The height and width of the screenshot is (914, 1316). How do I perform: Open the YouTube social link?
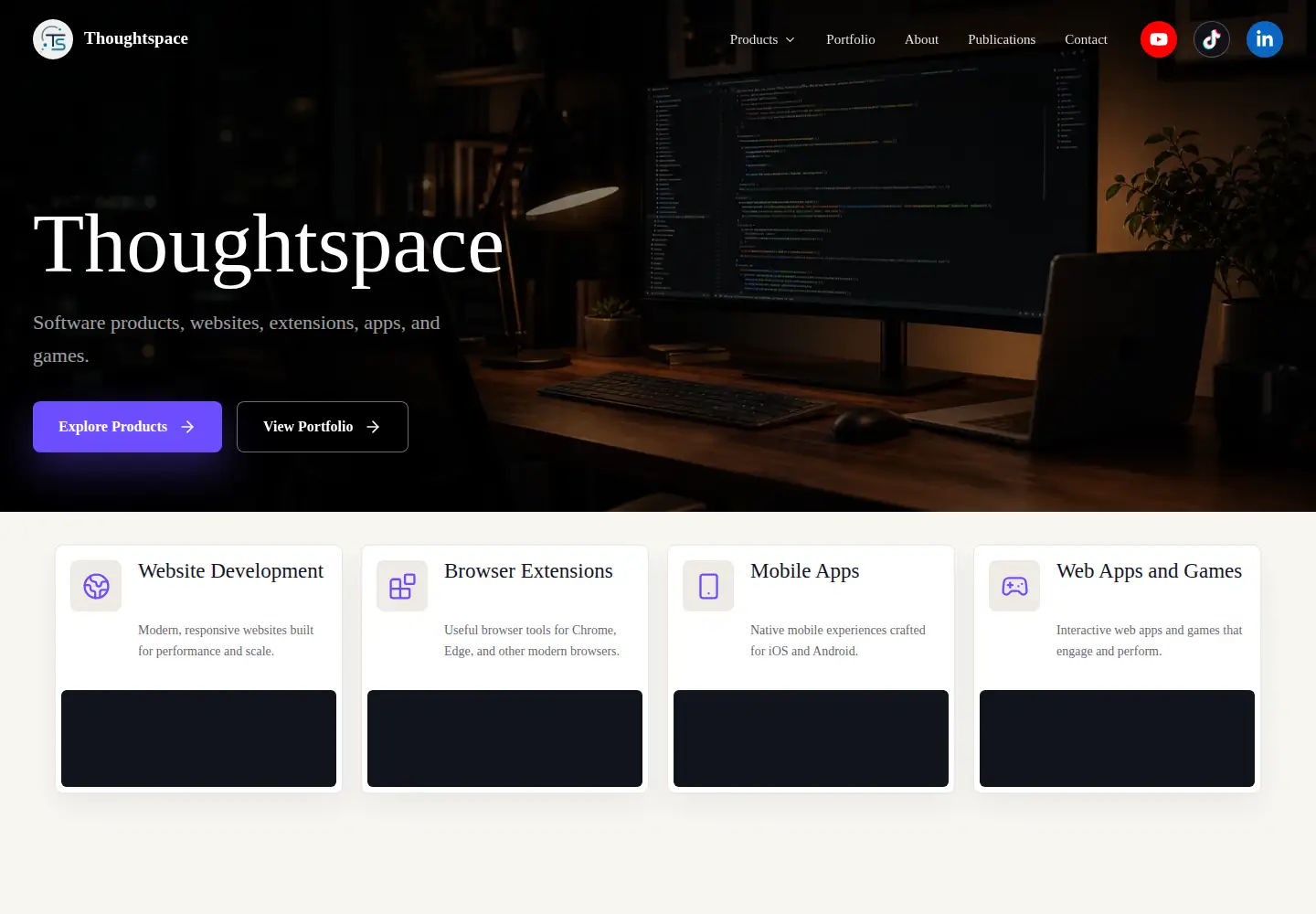pyautogui.click(x=1159, y=39)
